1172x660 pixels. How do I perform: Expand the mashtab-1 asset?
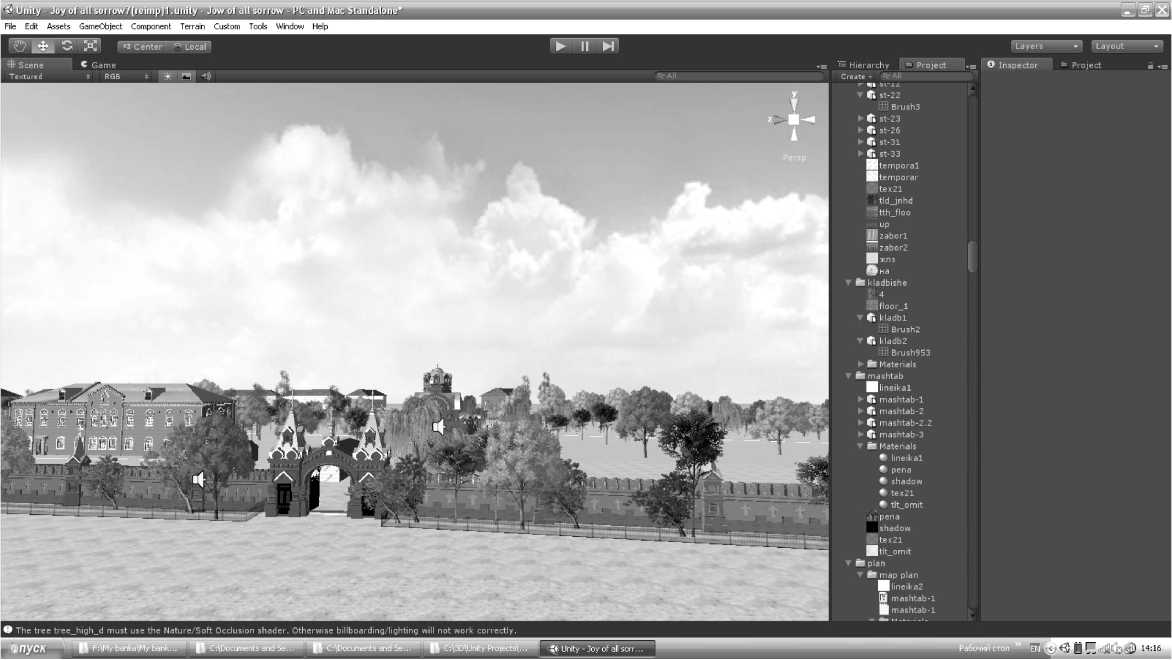860,399
